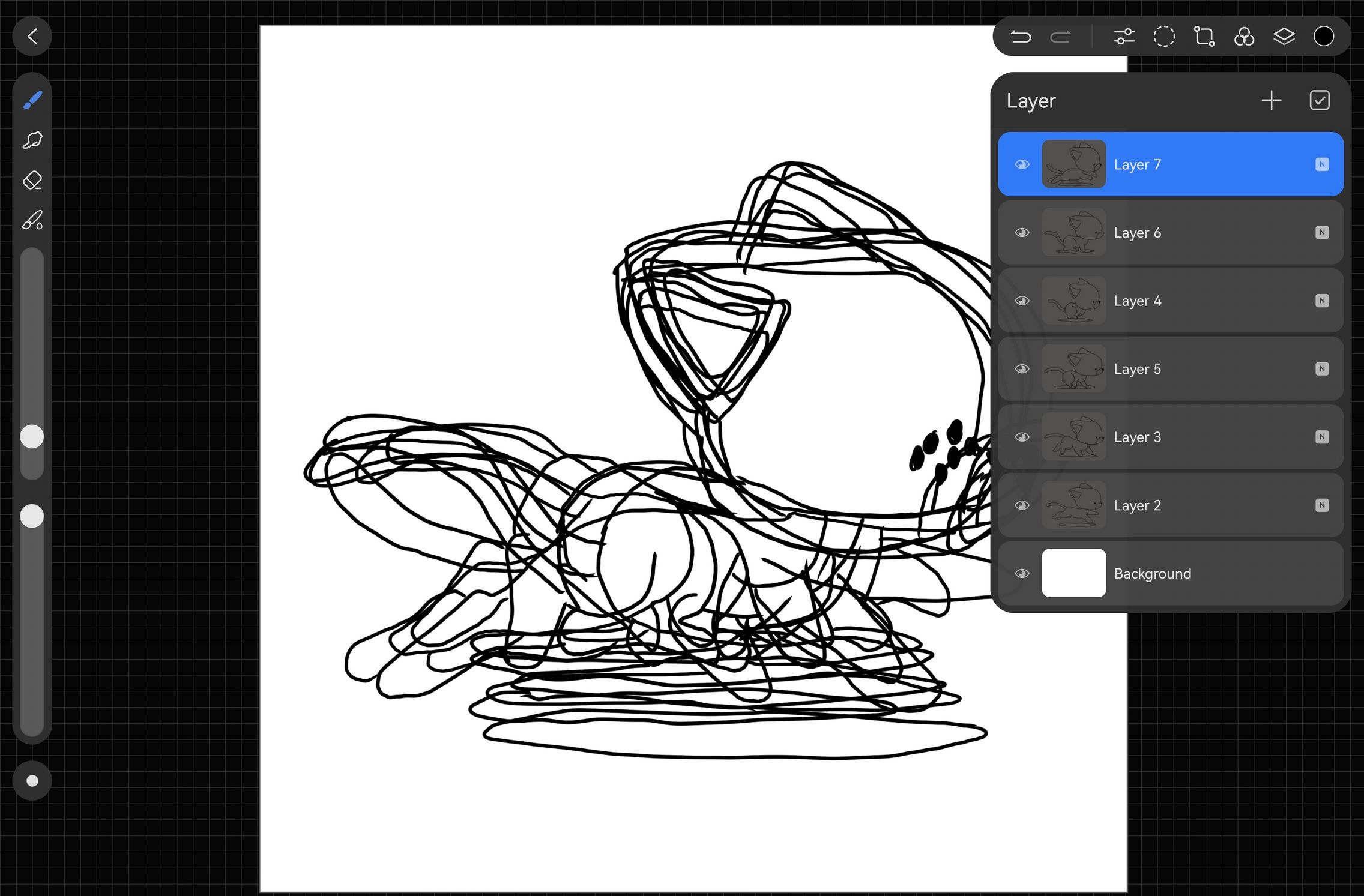Open the adjustments sliders icon
This screenshot has height=896, width=1364.
(x=1124, y=37)
